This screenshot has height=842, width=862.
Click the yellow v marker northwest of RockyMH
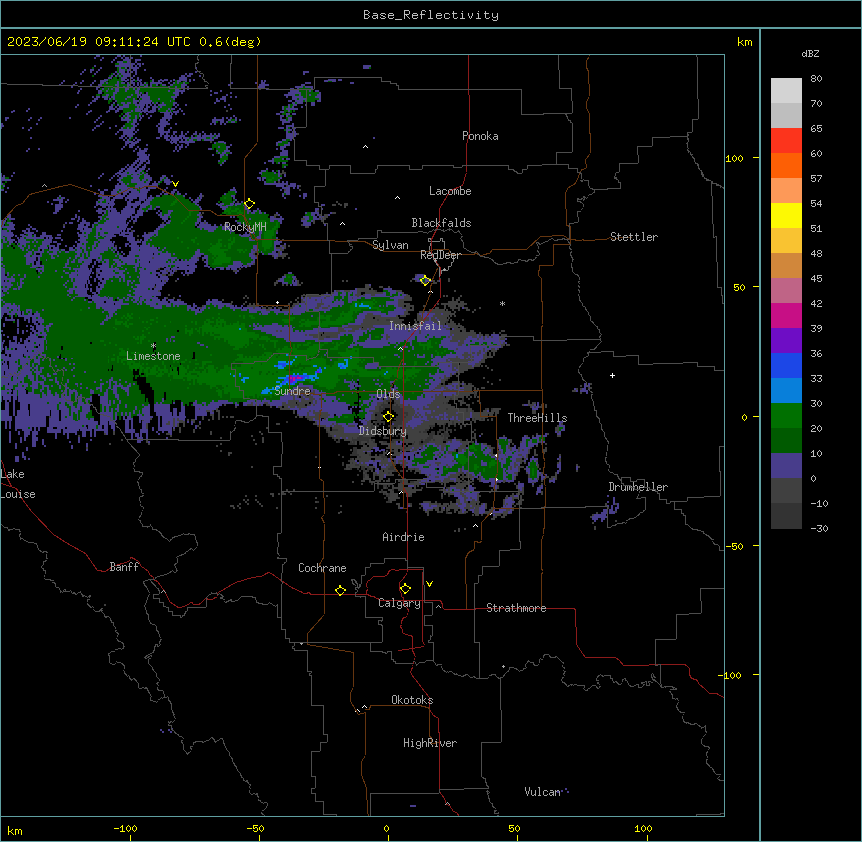click(175, 184)
